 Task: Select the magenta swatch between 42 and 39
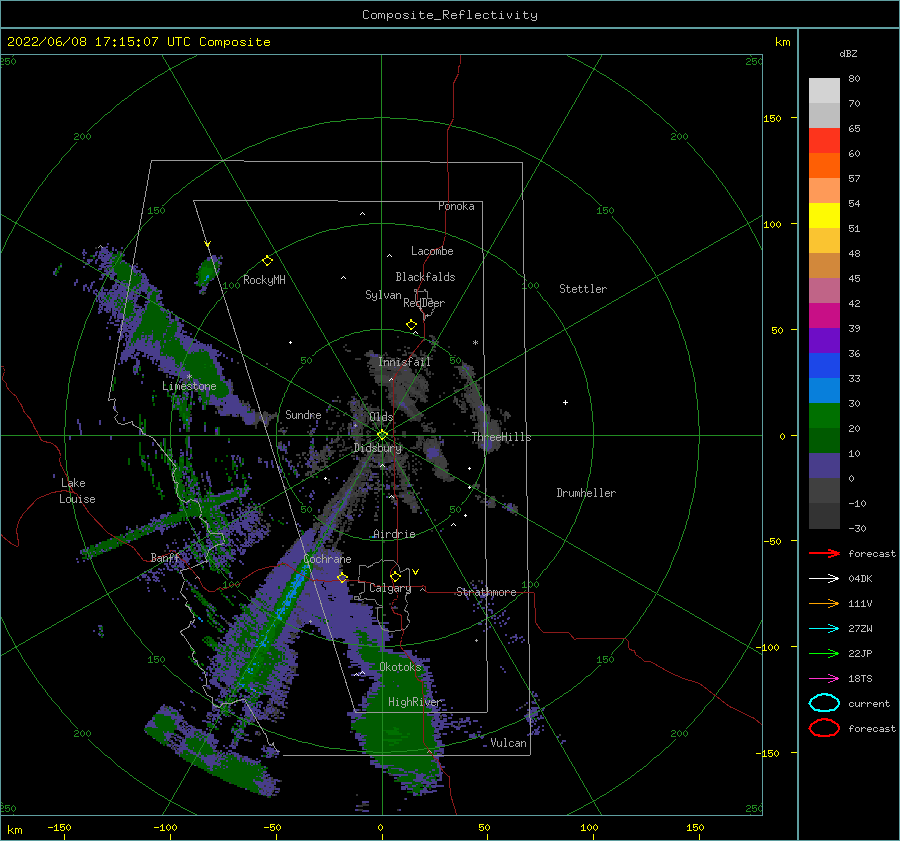[x=824, y=315]
